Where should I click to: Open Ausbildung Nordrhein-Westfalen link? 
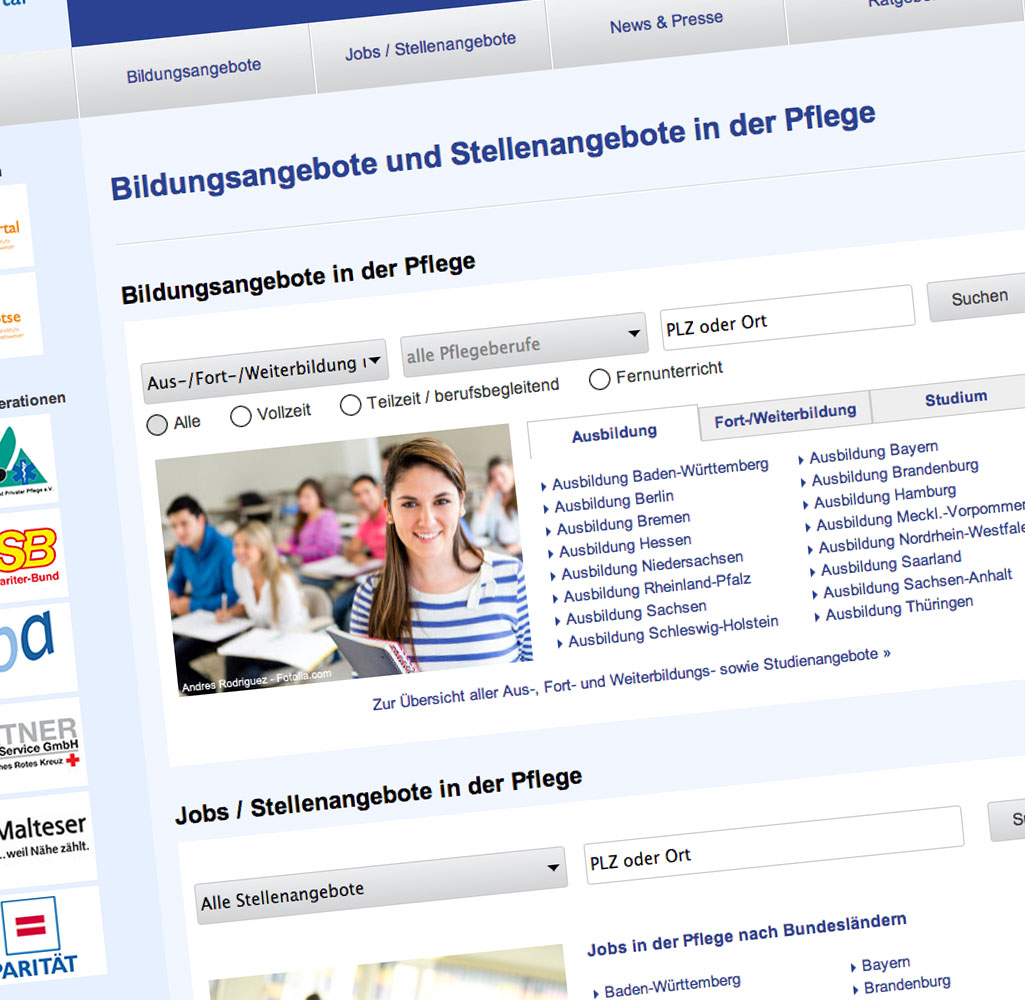pos(922,539)
